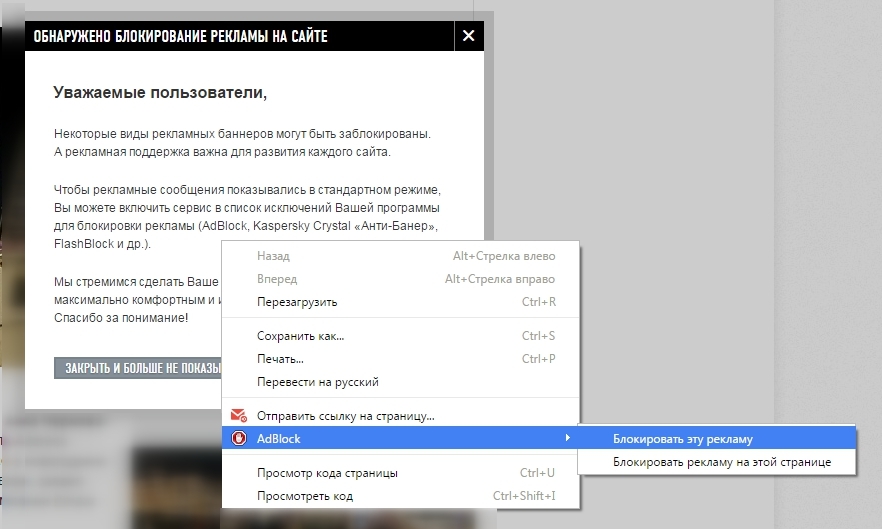Expand the AdBlock submenu arrow
The width and height of the screenshot is (882, 529).
(x=568, y=438)
